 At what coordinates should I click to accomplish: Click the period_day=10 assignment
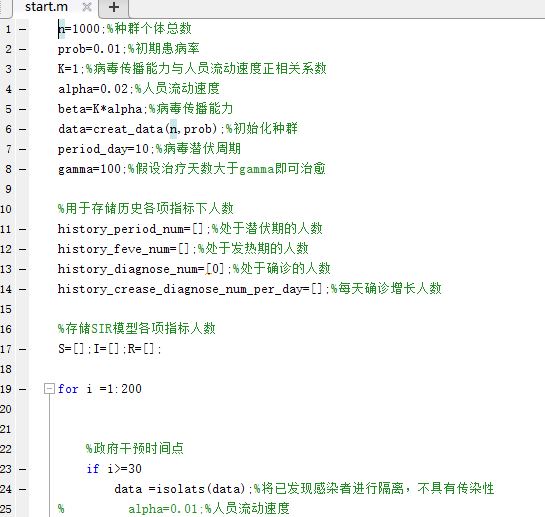click(x=103, y=150)
